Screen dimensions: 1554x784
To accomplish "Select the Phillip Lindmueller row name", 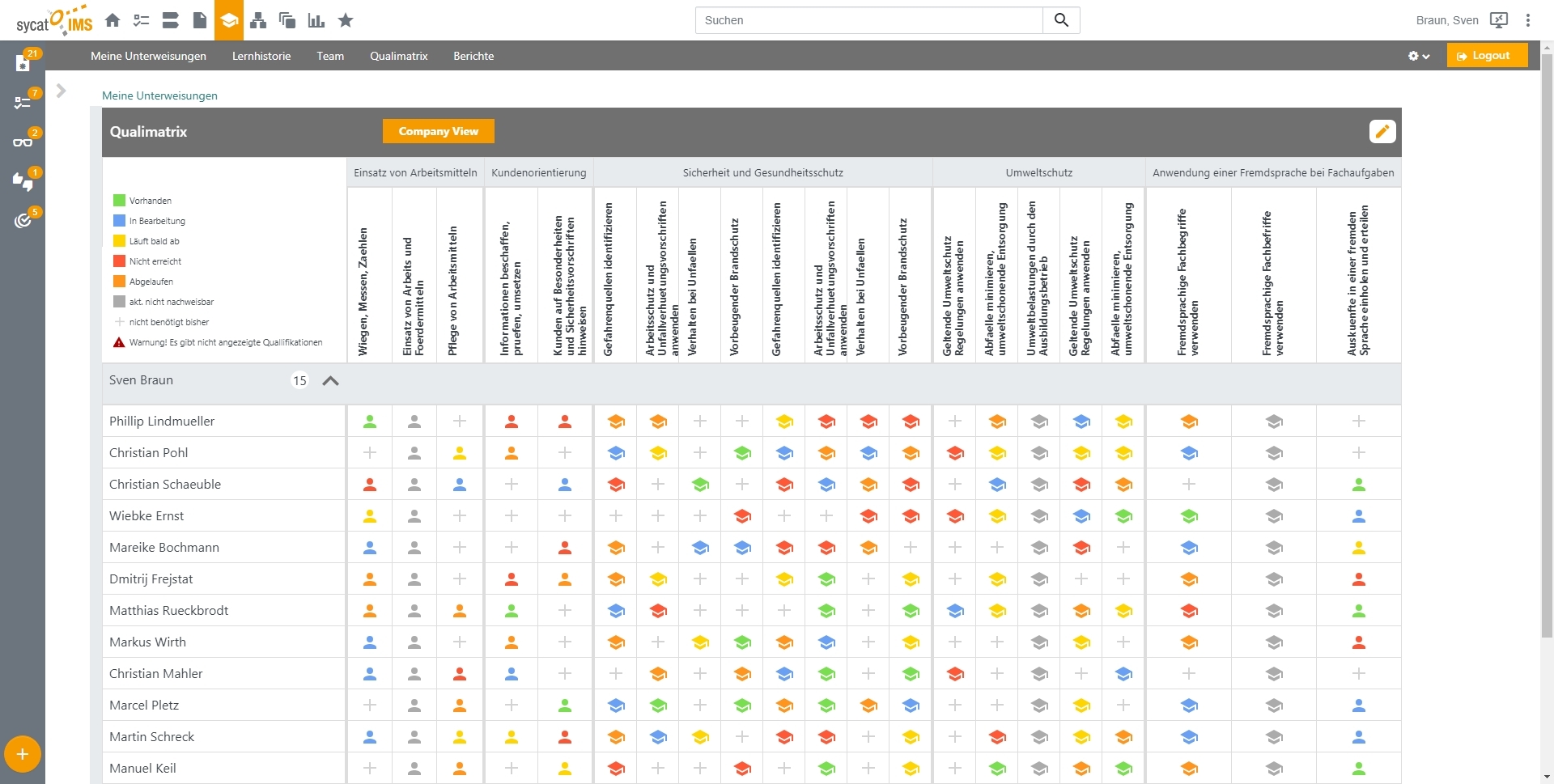I will tap(162, 422).
